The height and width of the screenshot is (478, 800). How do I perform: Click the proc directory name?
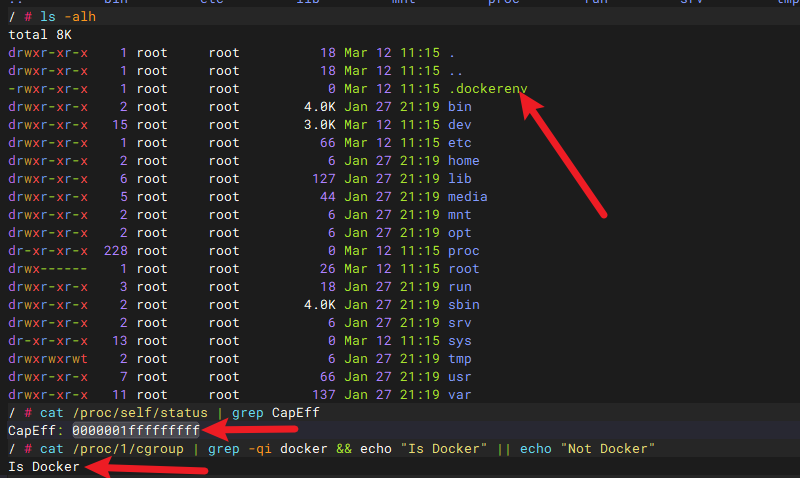point(464,251)
